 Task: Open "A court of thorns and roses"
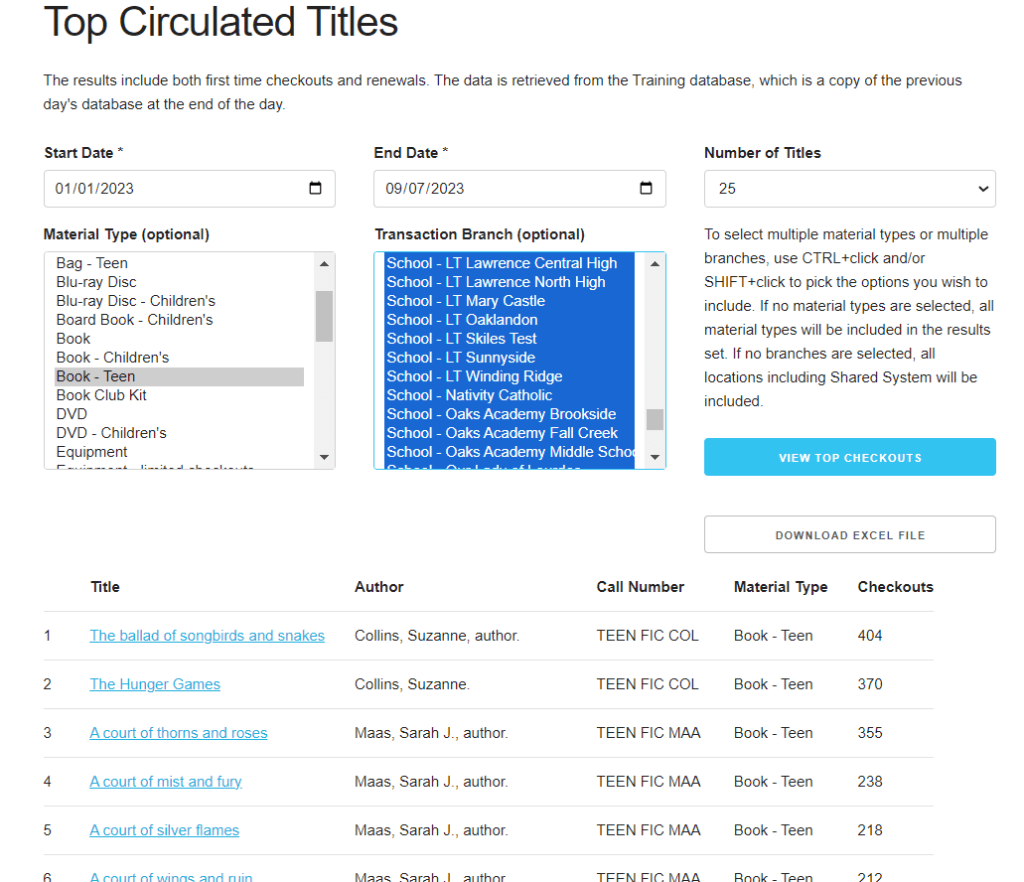(178, 732)
